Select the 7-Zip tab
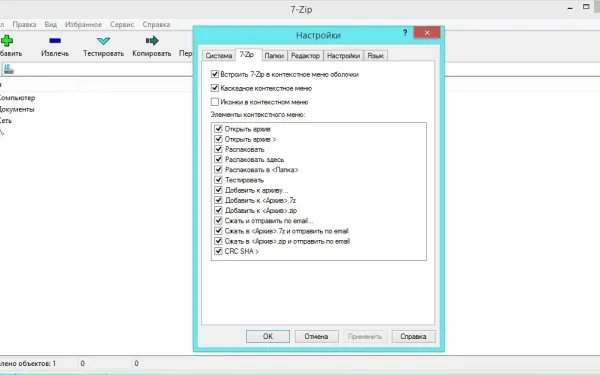Image resolution: width=600 pixels, height=375 pixels. click(x=247, y=54)
